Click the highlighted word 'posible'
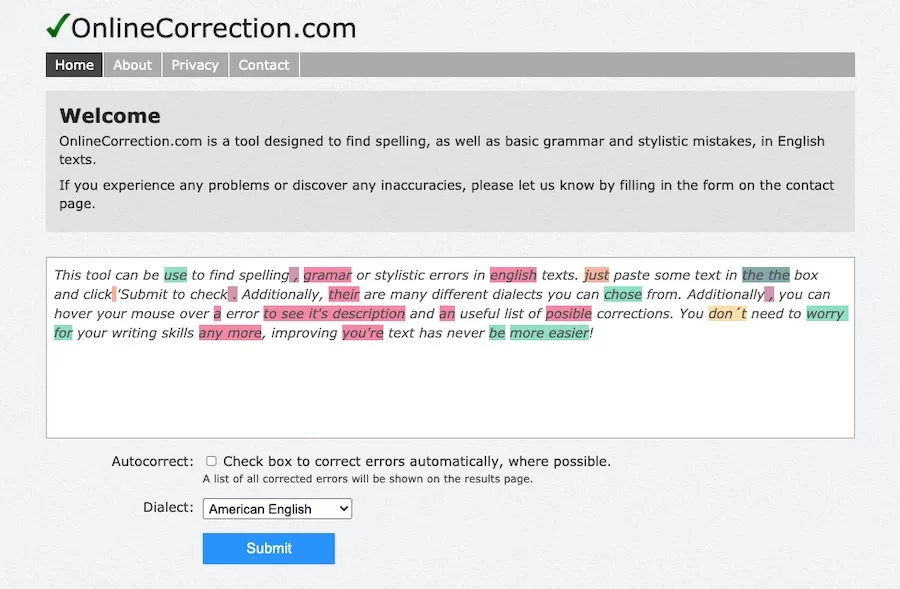Viewport: 900px width, 589px height. 568,313
